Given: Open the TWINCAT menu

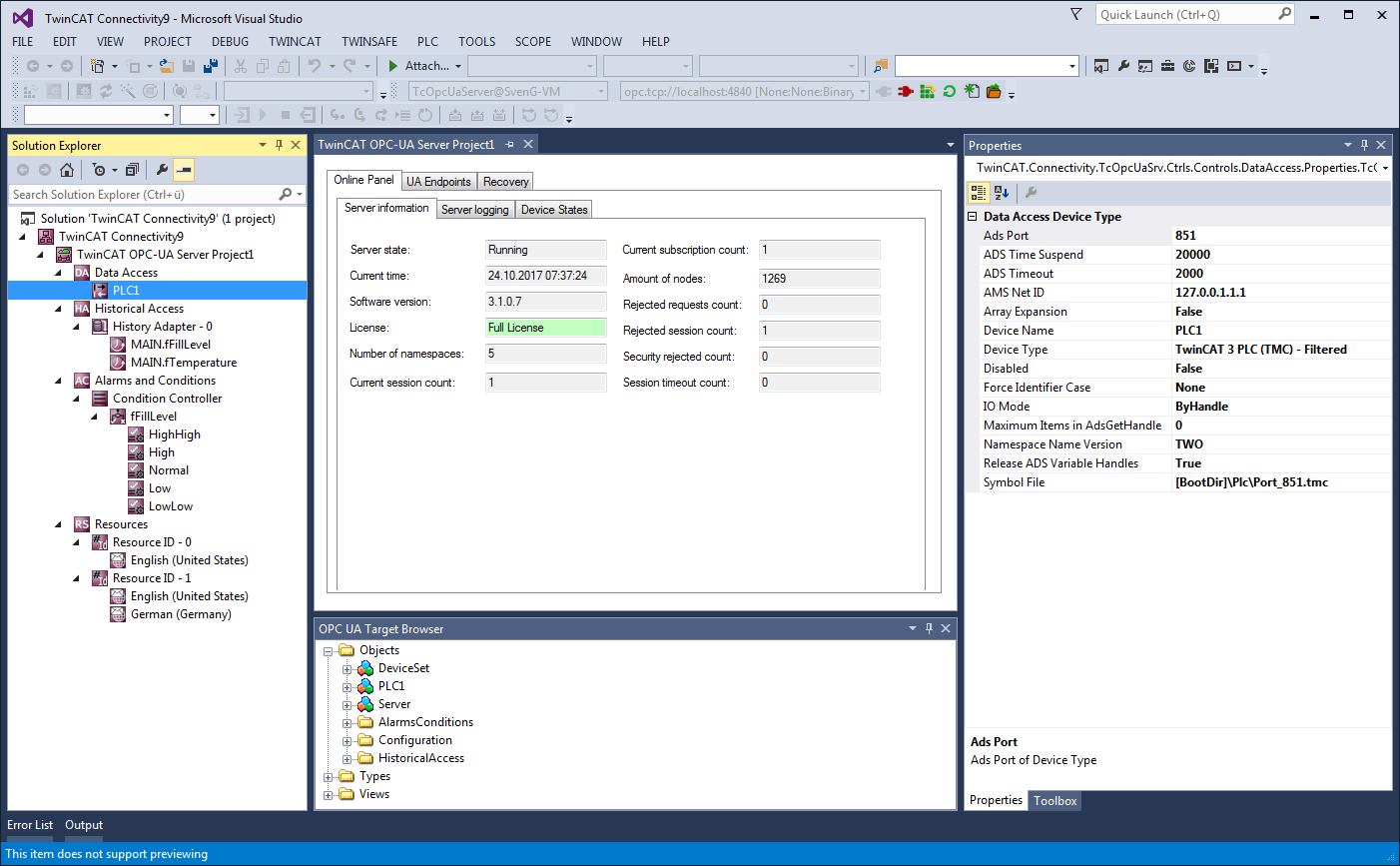Looking at the screenshot, I should click(295, 42).
